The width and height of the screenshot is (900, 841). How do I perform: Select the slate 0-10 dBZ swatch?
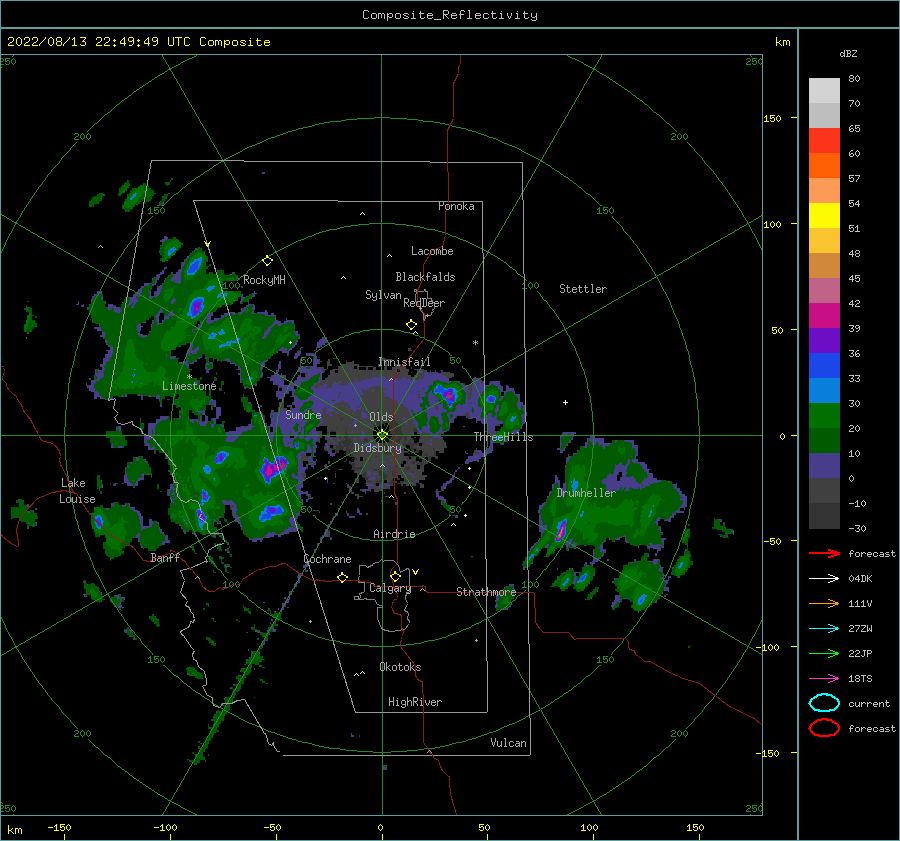coord(824,466)
